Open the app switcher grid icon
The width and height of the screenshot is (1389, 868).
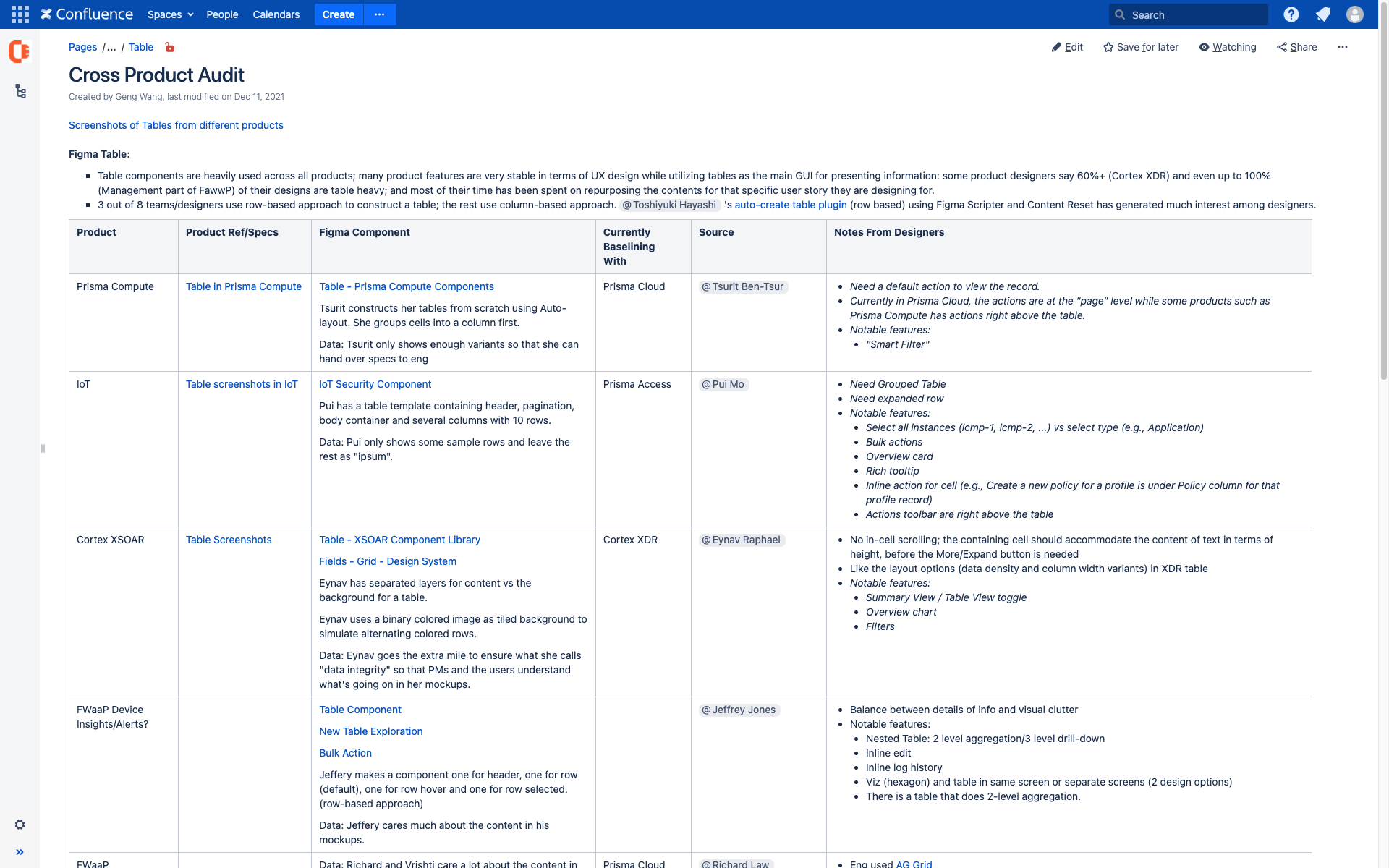point(20,14)
